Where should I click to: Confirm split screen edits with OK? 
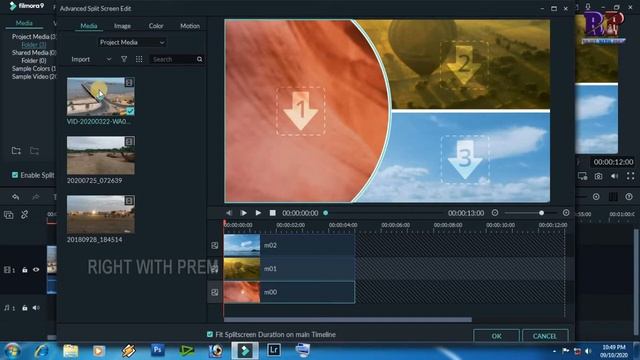tap(496, 336)
